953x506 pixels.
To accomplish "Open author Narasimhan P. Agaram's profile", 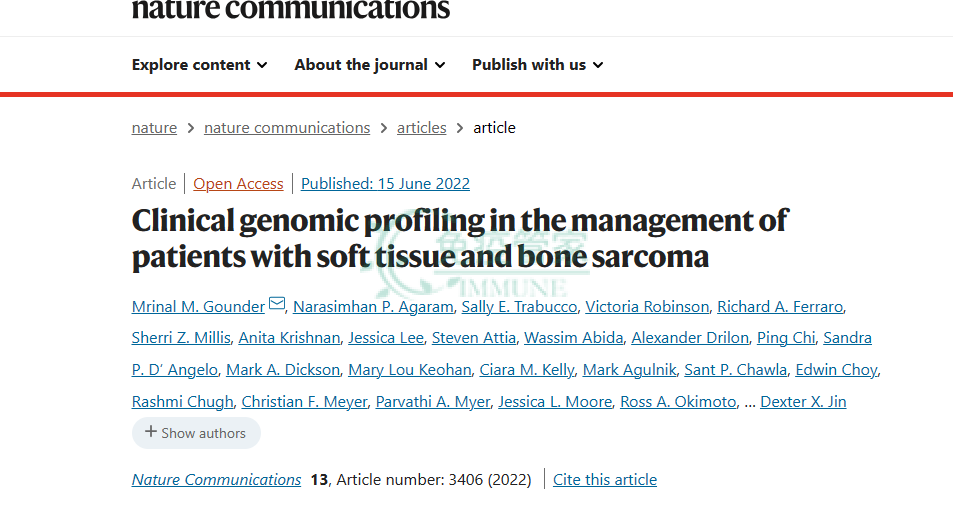I will click(x=373, y=307).
